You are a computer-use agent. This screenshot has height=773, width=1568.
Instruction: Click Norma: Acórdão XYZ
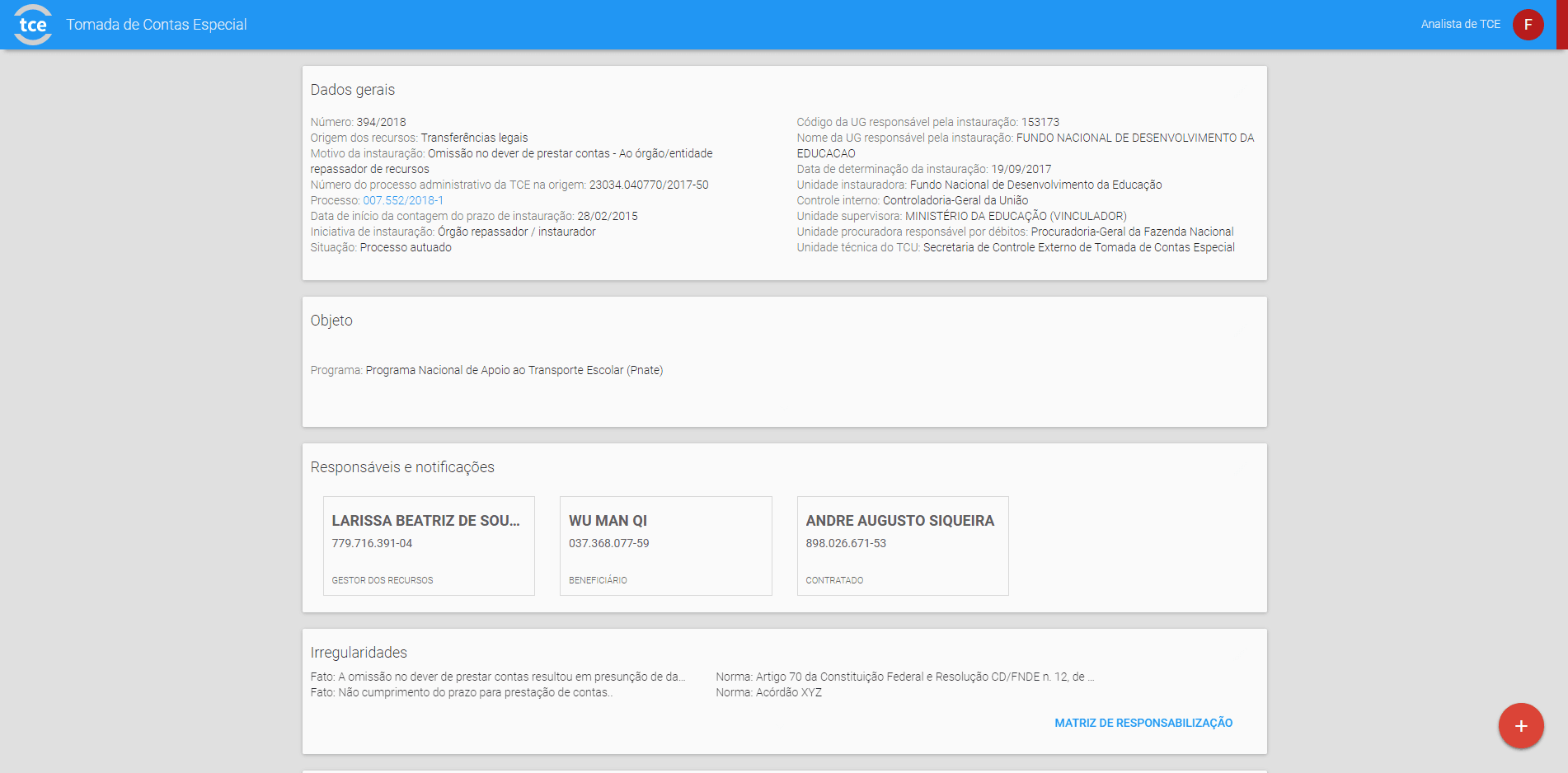[768, 692]
